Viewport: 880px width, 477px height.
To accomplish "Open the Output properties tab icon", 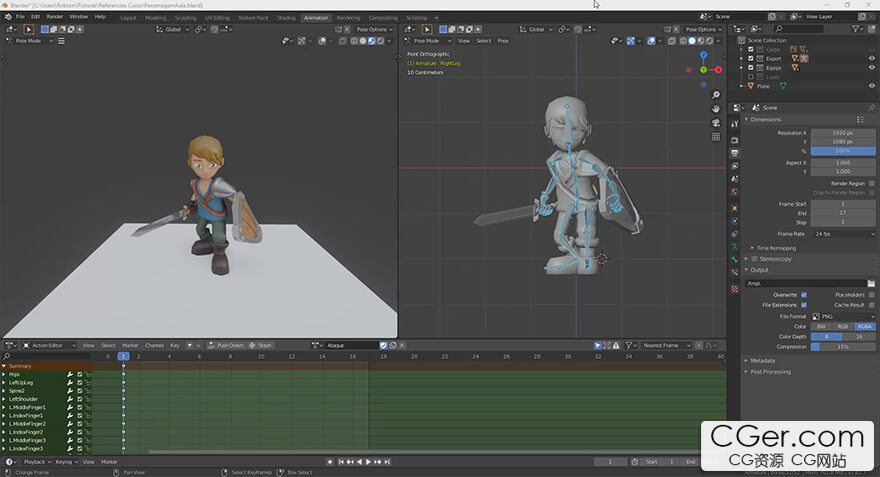I will 735,153.
